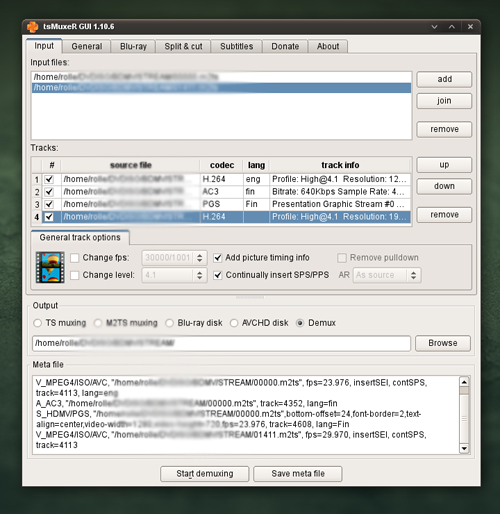Select TS muxing output option
This screenshot has height=514, width=500.
37,323
